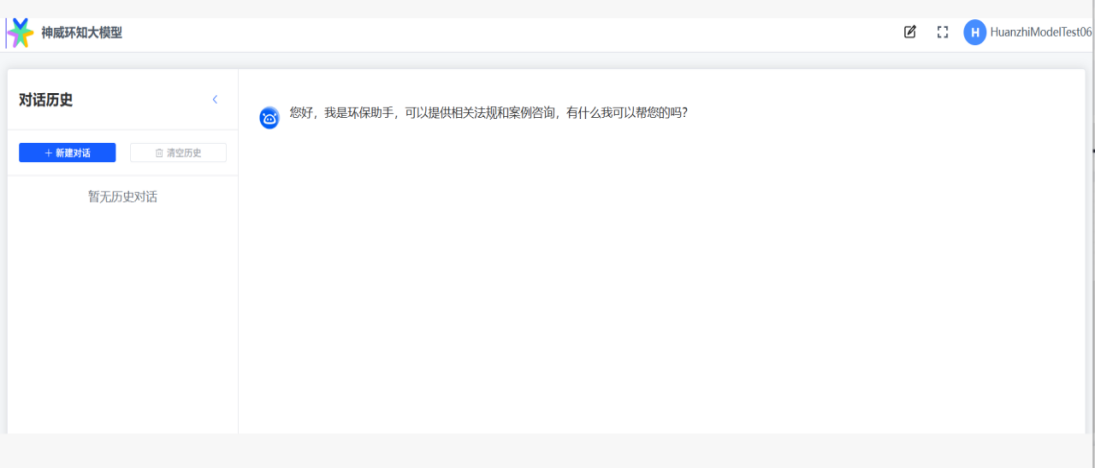Screen dimensions: 1096x468
Task: Click the 新建对话 button
Action: [x=67, y=153]
